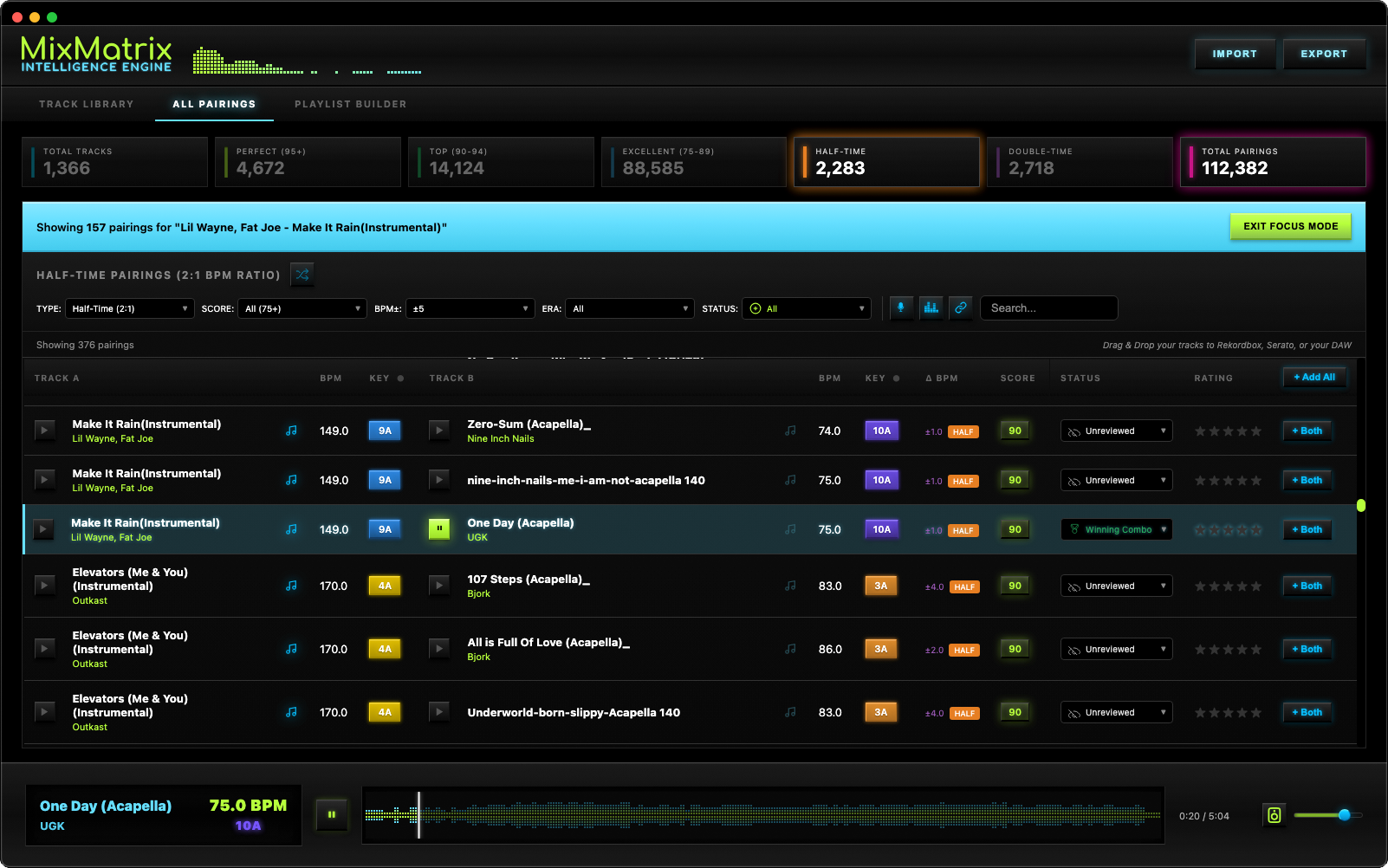Click the microphone filter icon
Screen dimensions: 1388x868
pos(901,308)
